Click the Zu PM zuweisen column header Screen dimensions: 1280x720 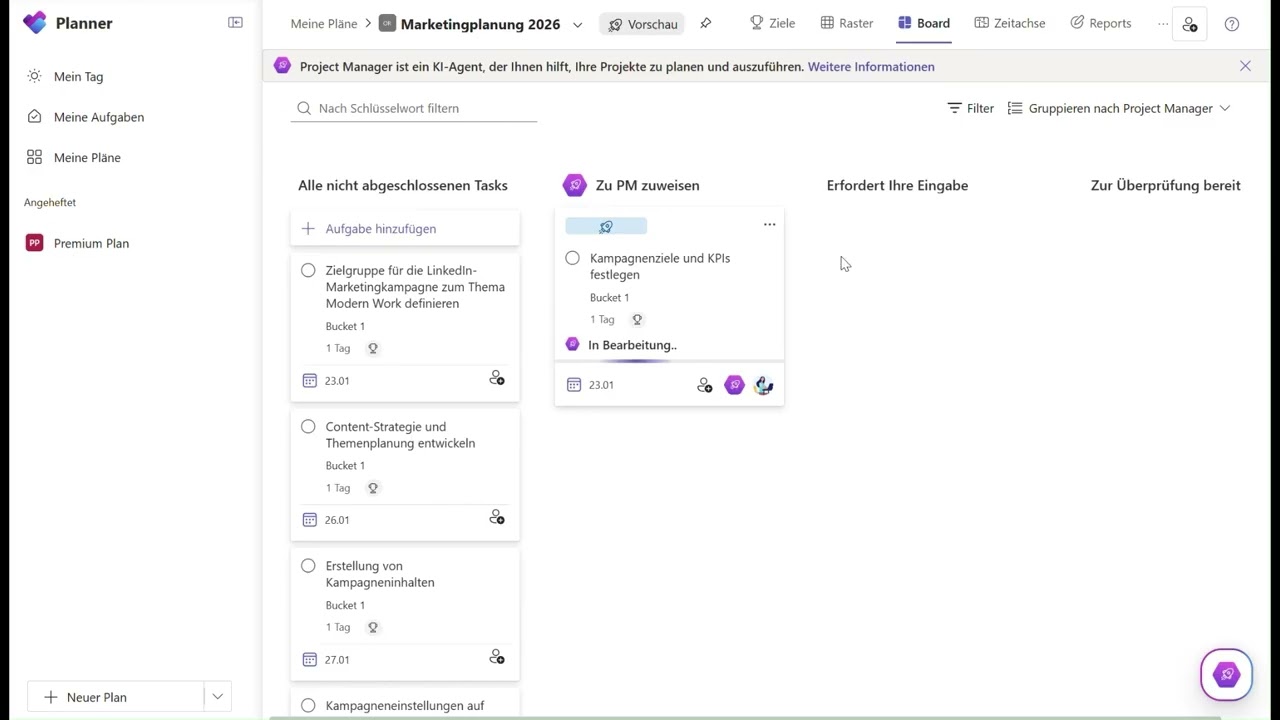(647, 185)
